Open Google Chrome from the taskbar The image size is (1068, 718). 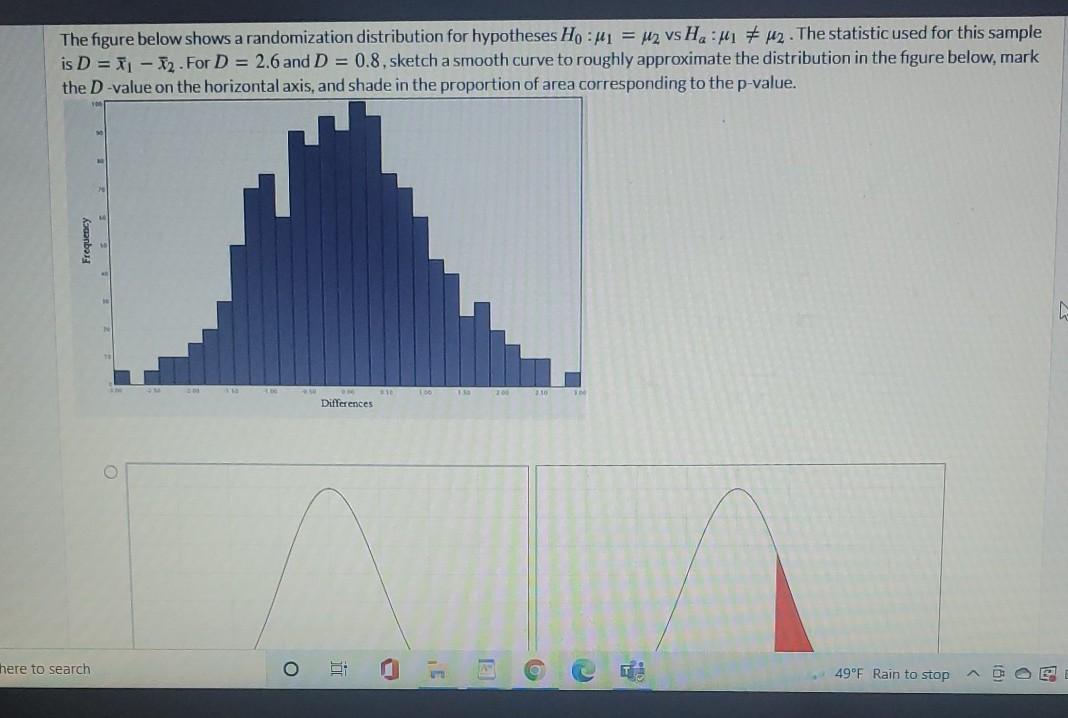(x=533, y=669)
